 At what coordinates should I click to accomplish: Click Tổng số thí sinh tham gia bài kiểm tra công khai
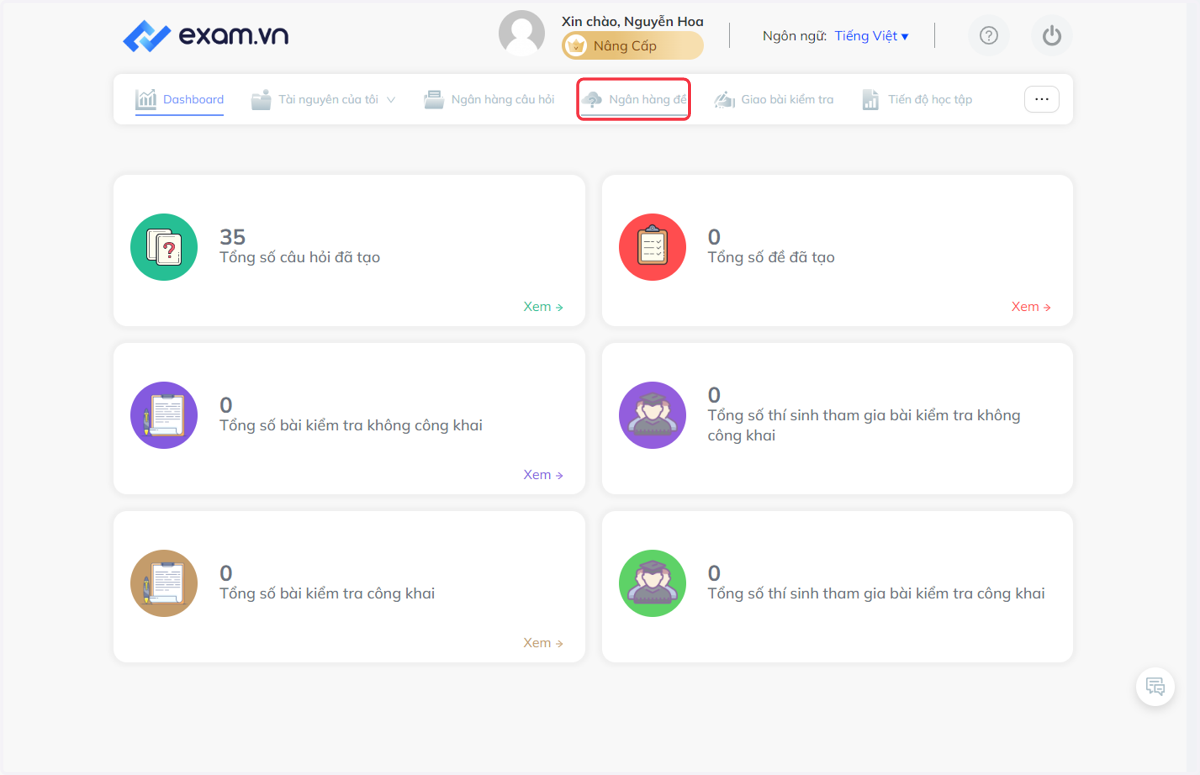tap(876, 594)
